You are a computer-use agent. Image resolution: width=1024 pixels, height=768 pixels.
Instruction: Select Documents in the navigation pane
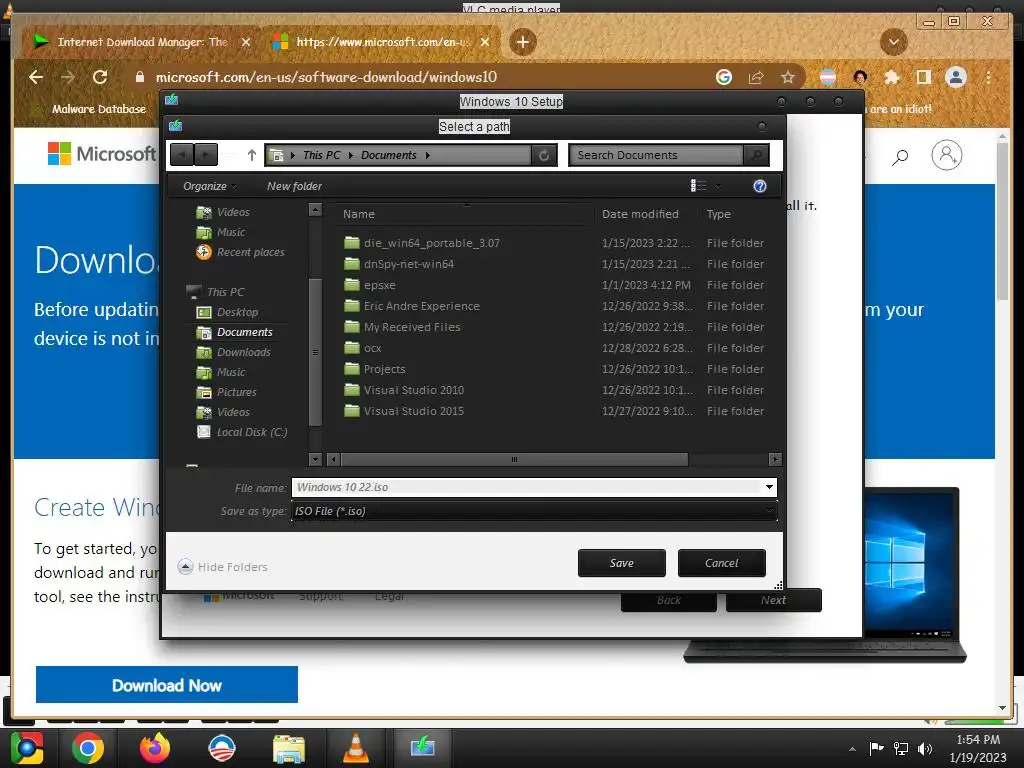click(x=244, y=332)
